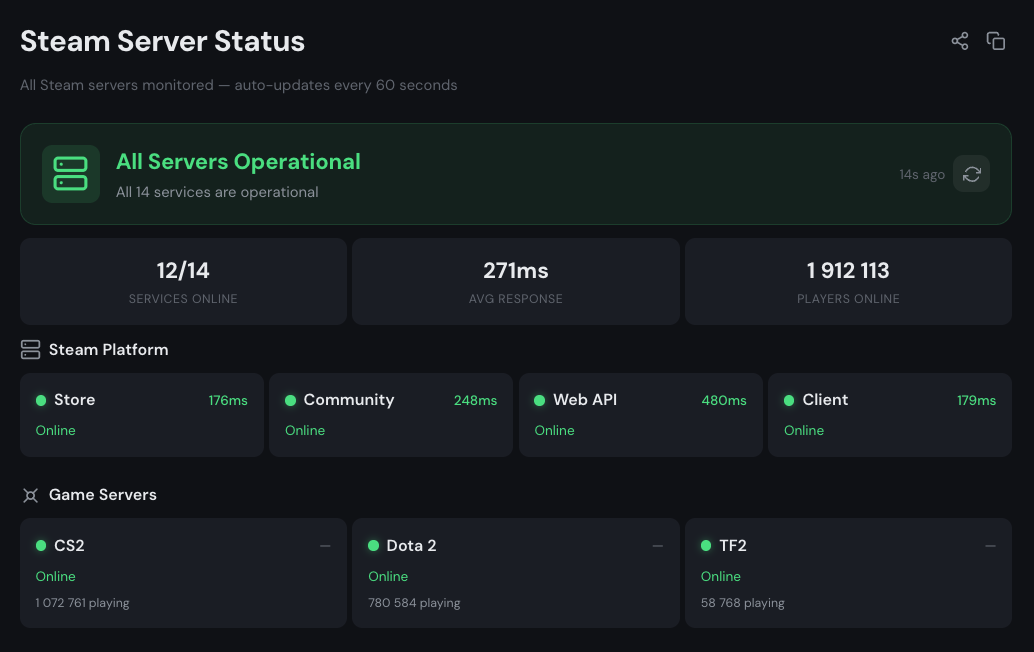Click the PLAYERS ONLINE label

point(848,299)
